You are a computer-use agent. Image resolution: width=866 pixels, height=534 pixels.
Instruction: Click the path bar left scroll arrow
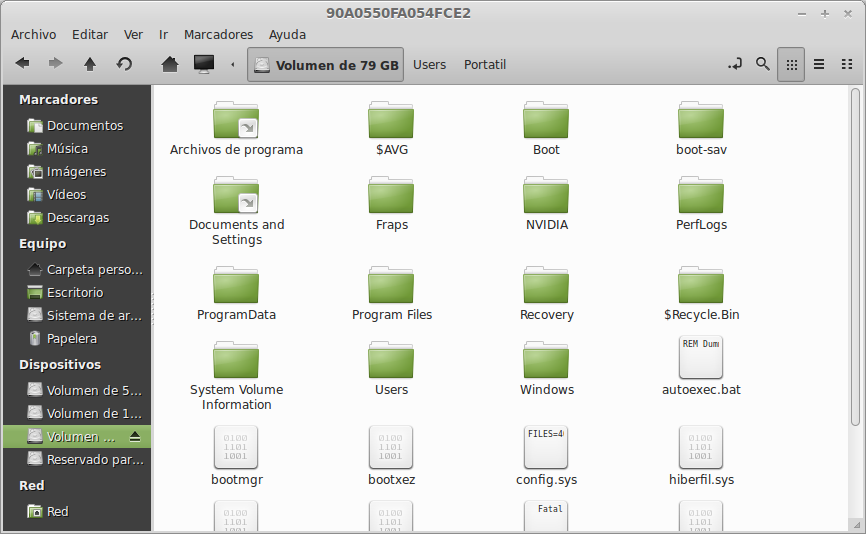point(233,64)
